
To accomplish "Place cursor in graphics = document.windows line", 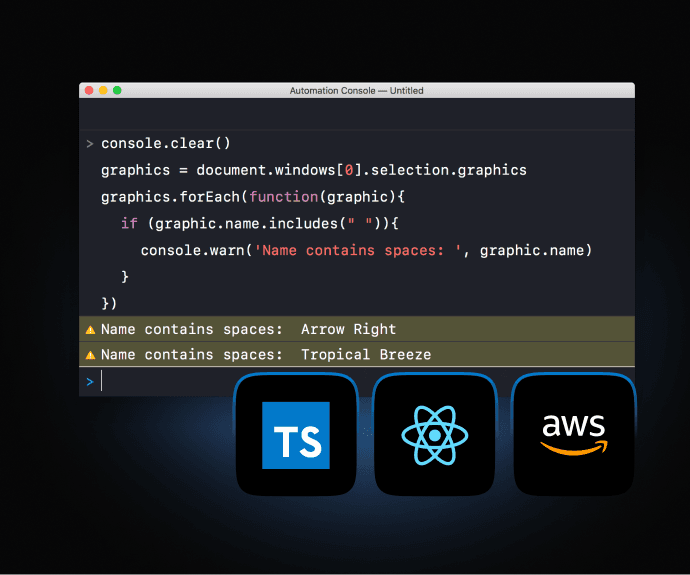I will point(313,170).
